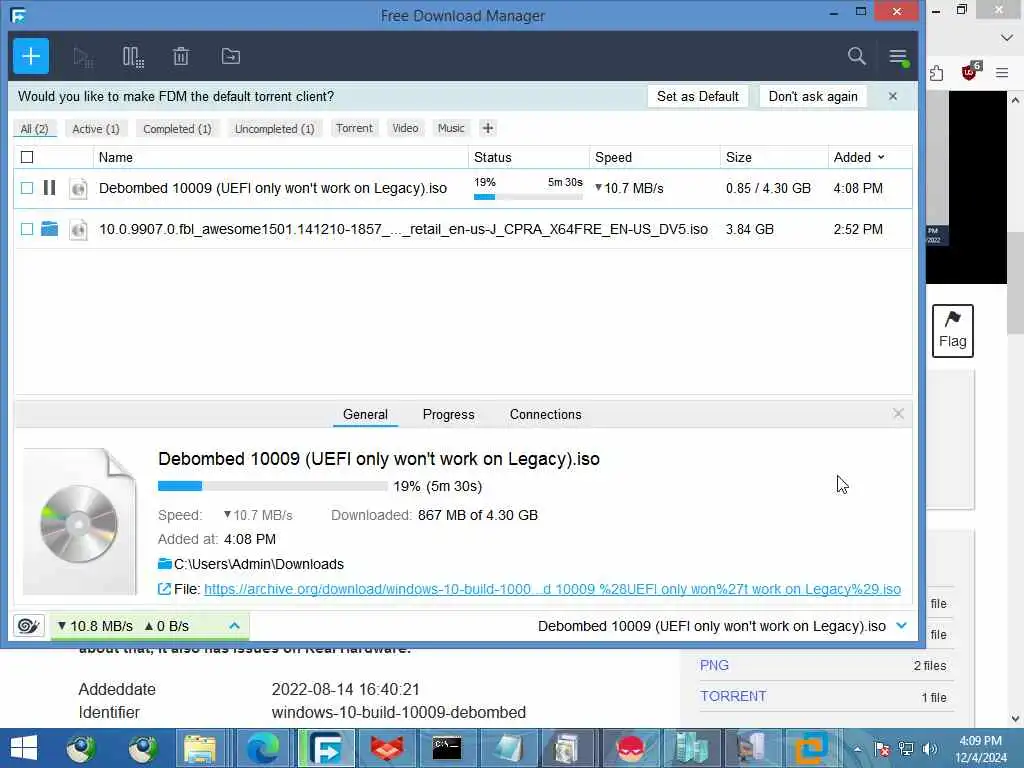Image resolution: width=1024 pixels, height=768 pixels.
Task: Click the 19% progress bar in list row
Action: 528,197
